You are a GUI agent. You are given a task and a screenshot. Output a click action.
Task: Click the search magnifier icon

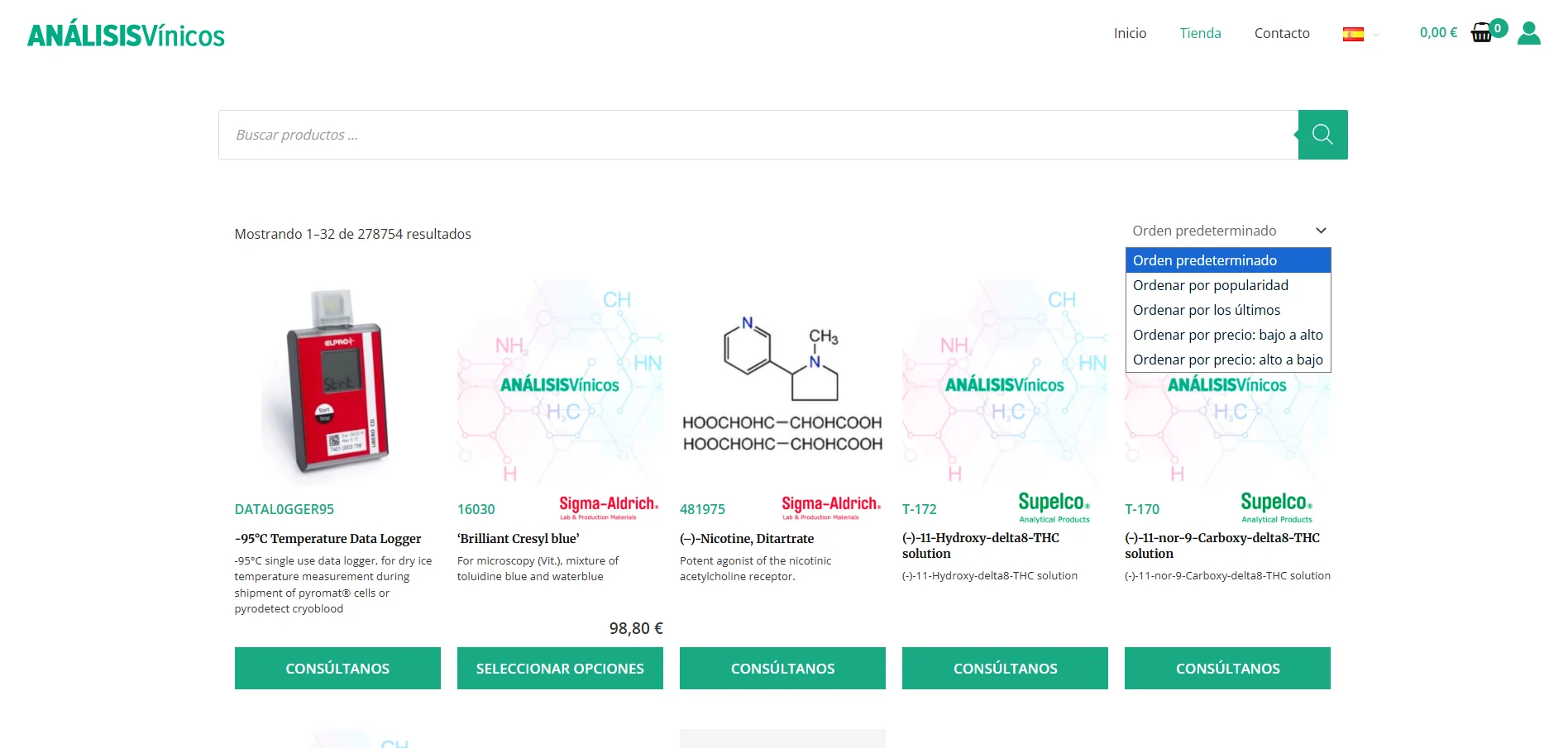coord(1321,134)
